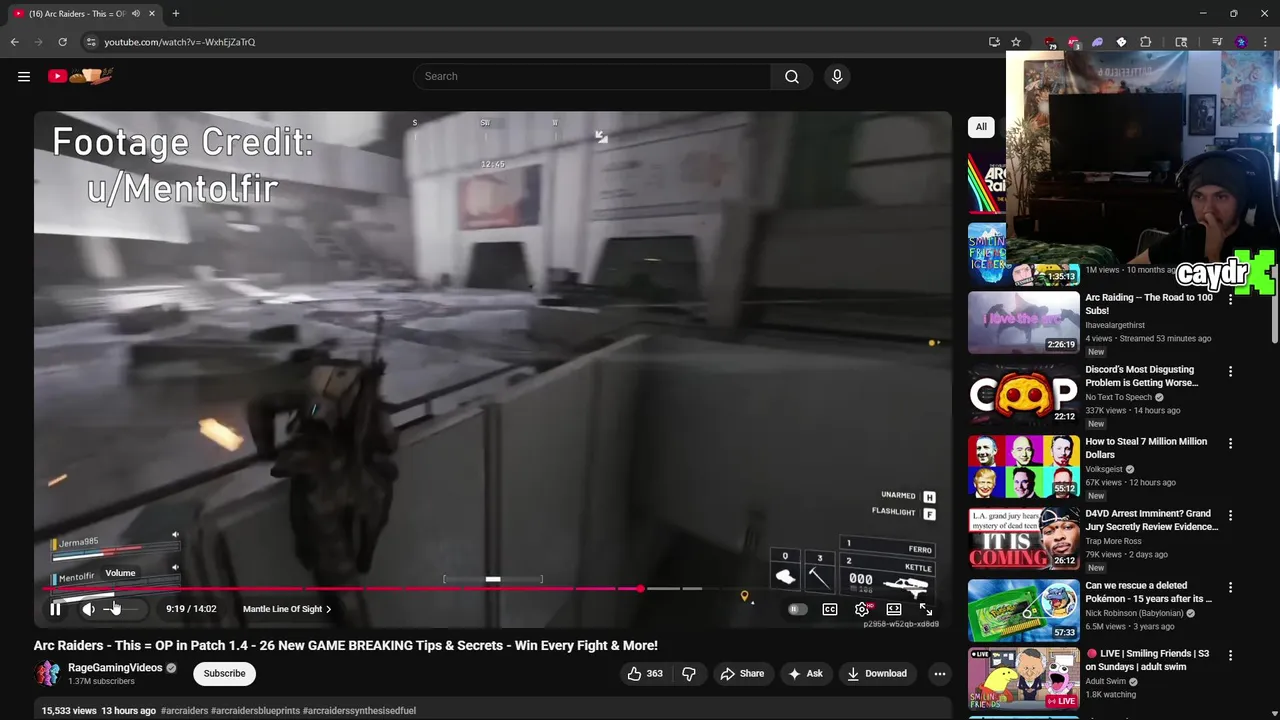The image size is (1280, 720).
Task: Click the Share button
Action: (x=742, y=673)
